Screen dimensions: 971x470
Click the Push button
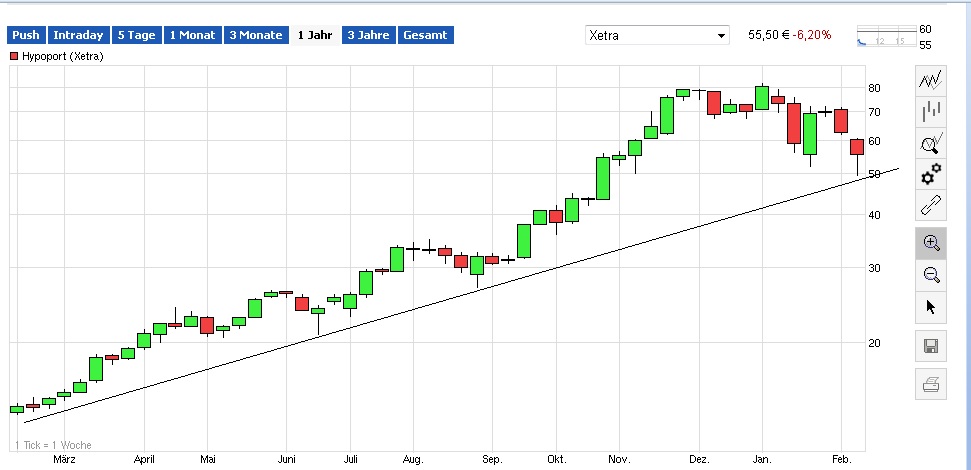coord(26,35)
